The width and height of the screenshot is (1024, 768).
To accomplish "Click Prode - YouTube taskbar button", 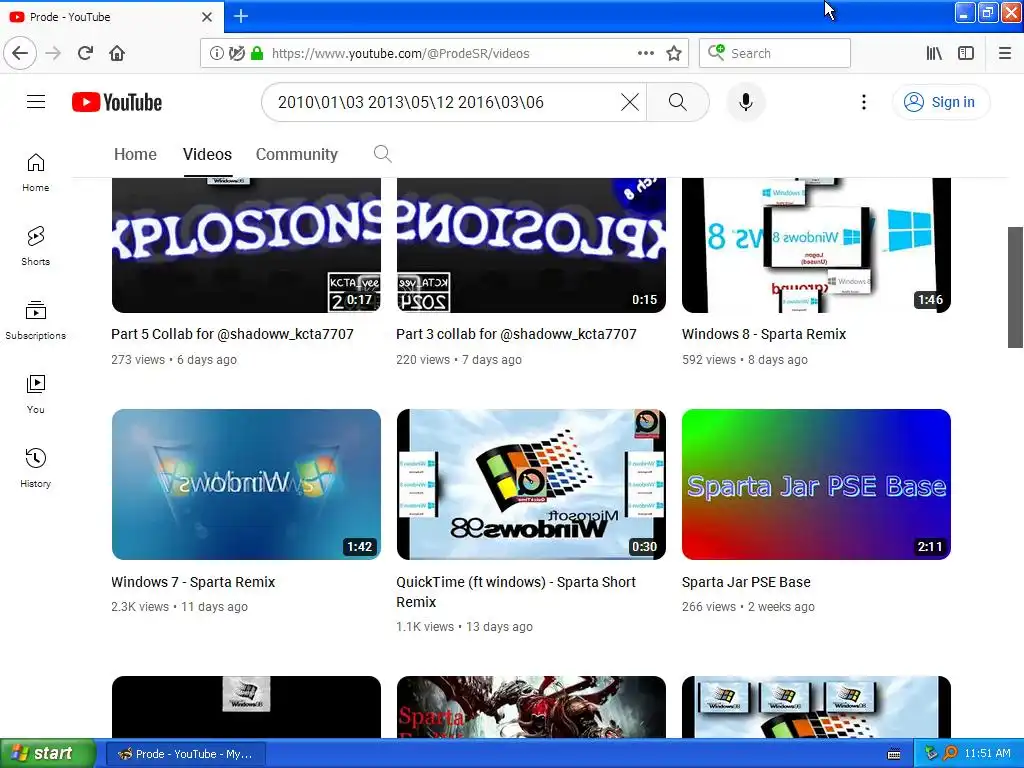I will (185, 754).
